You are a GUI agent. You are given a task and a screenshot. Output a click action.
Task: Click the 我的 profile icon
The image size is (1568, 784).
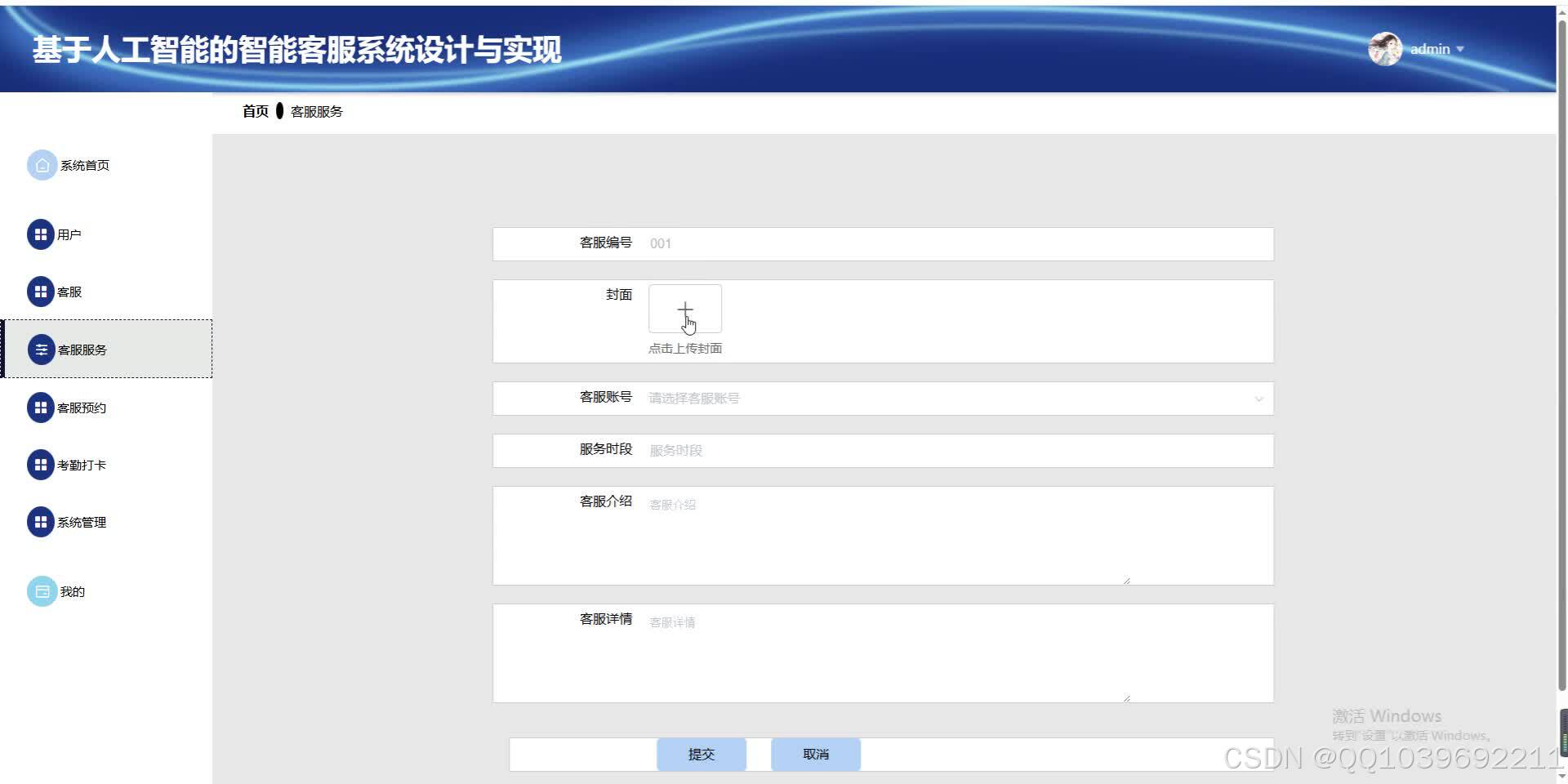point(42,590)
